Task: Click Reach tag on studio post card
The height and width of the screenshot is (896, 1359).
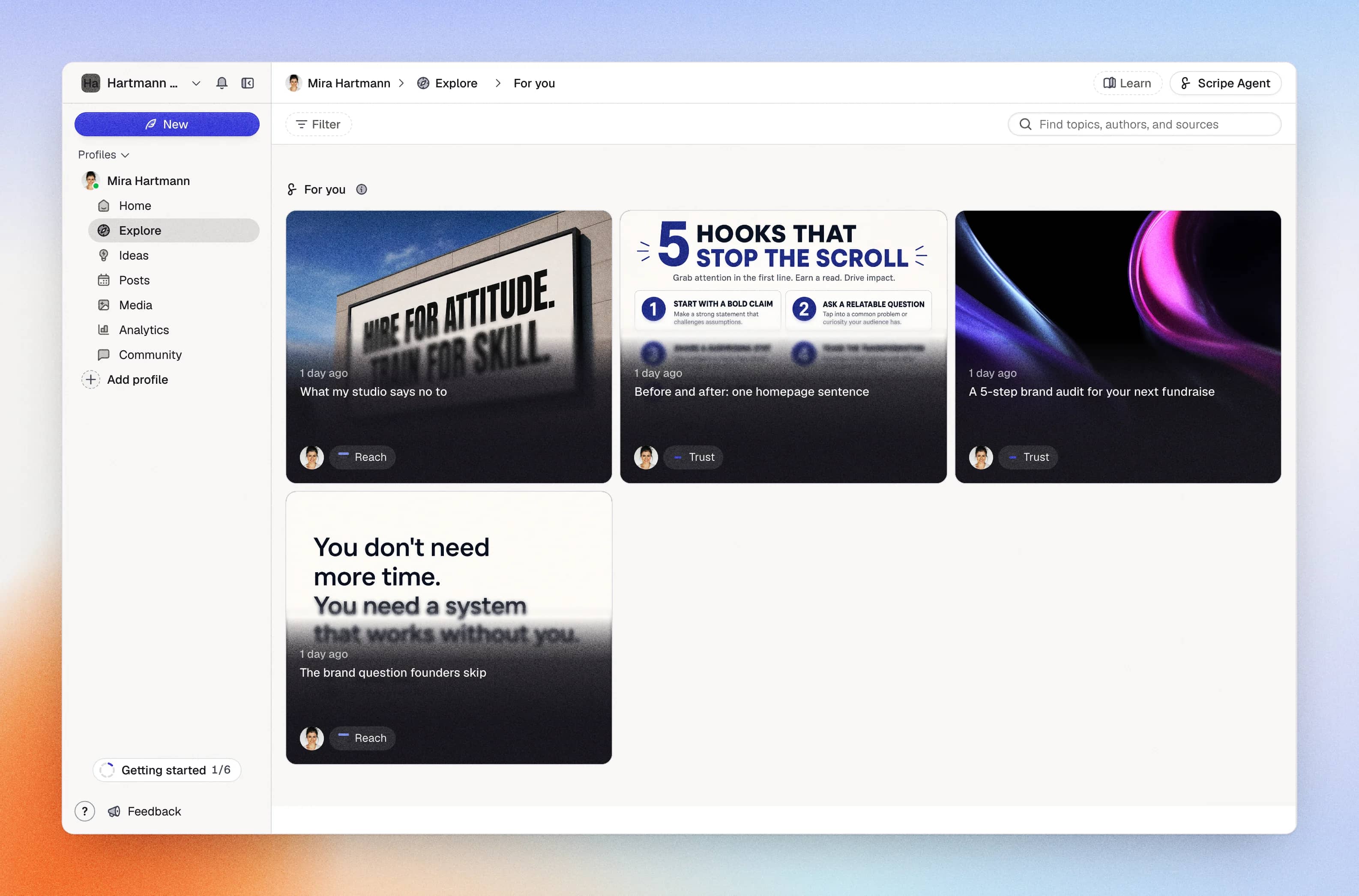Action: tap(362, 457)
